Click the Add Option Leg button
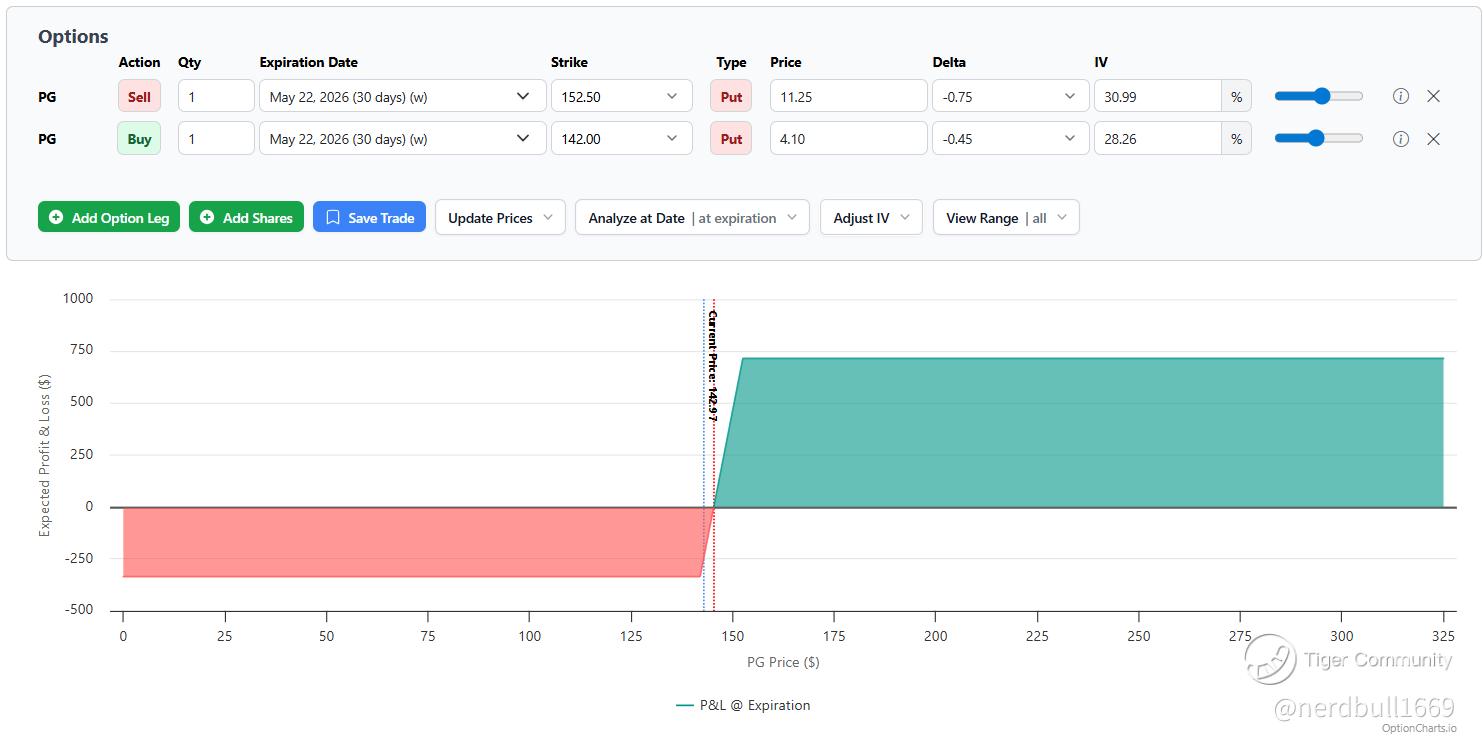Viewport: 1483px width, 741px height. [x=109, y=218]
